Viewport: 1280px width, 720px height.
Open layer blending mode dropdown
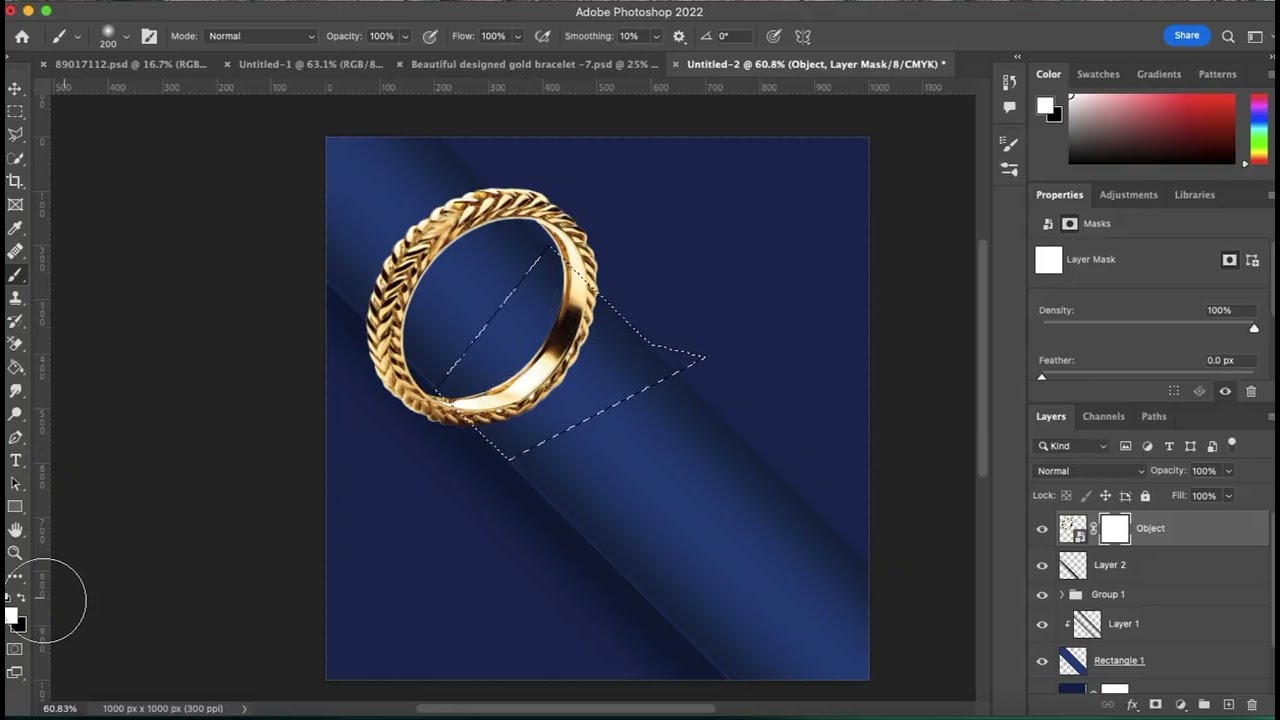tap(1090, 471)
